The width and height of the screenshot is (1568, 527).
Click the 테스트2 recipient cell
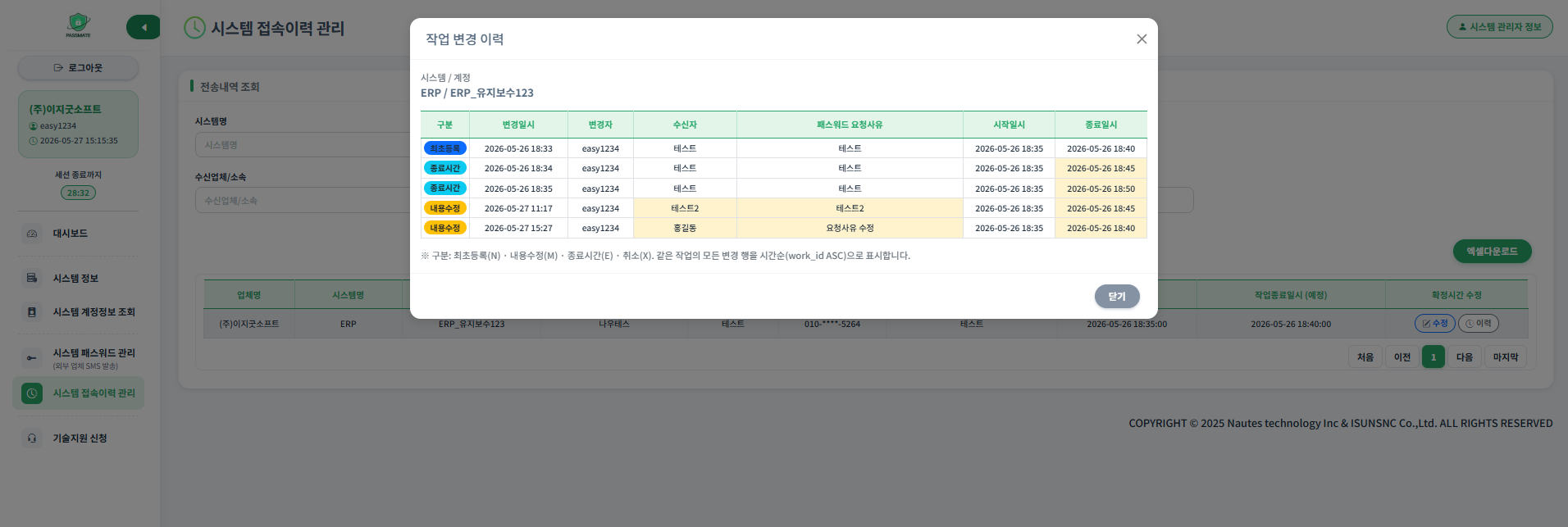pyautogui.click(x=685, y=208)
